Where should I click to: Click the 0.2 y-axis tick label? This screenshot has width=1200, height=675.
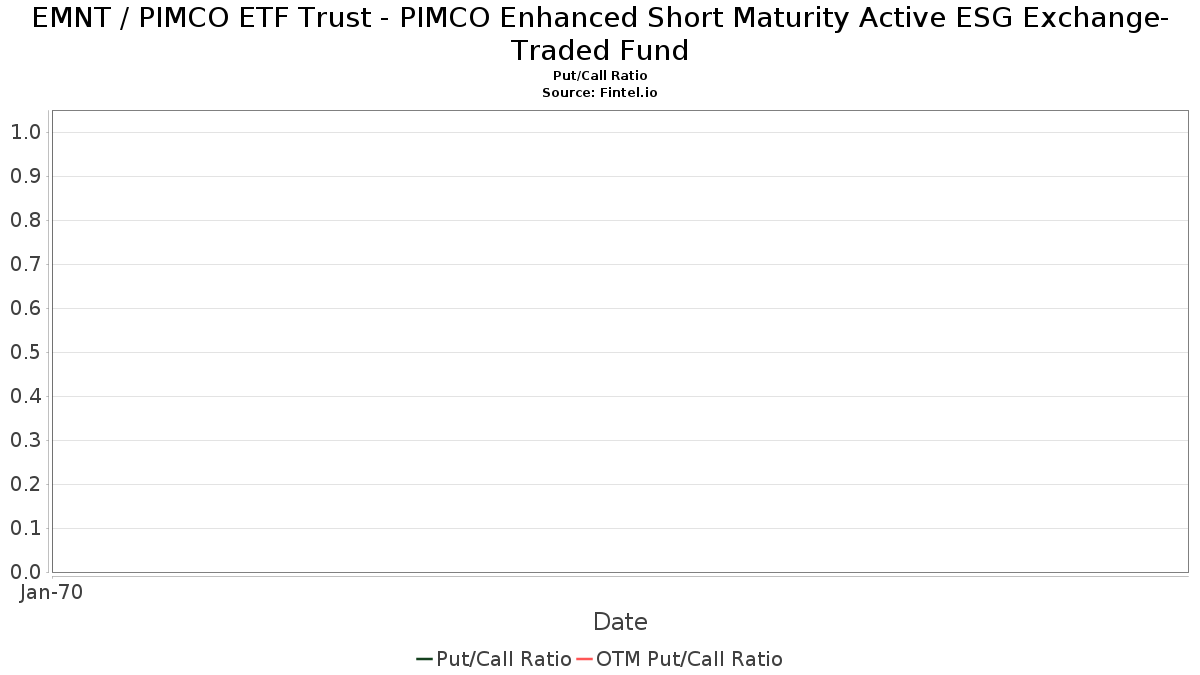tap(25, 484)
